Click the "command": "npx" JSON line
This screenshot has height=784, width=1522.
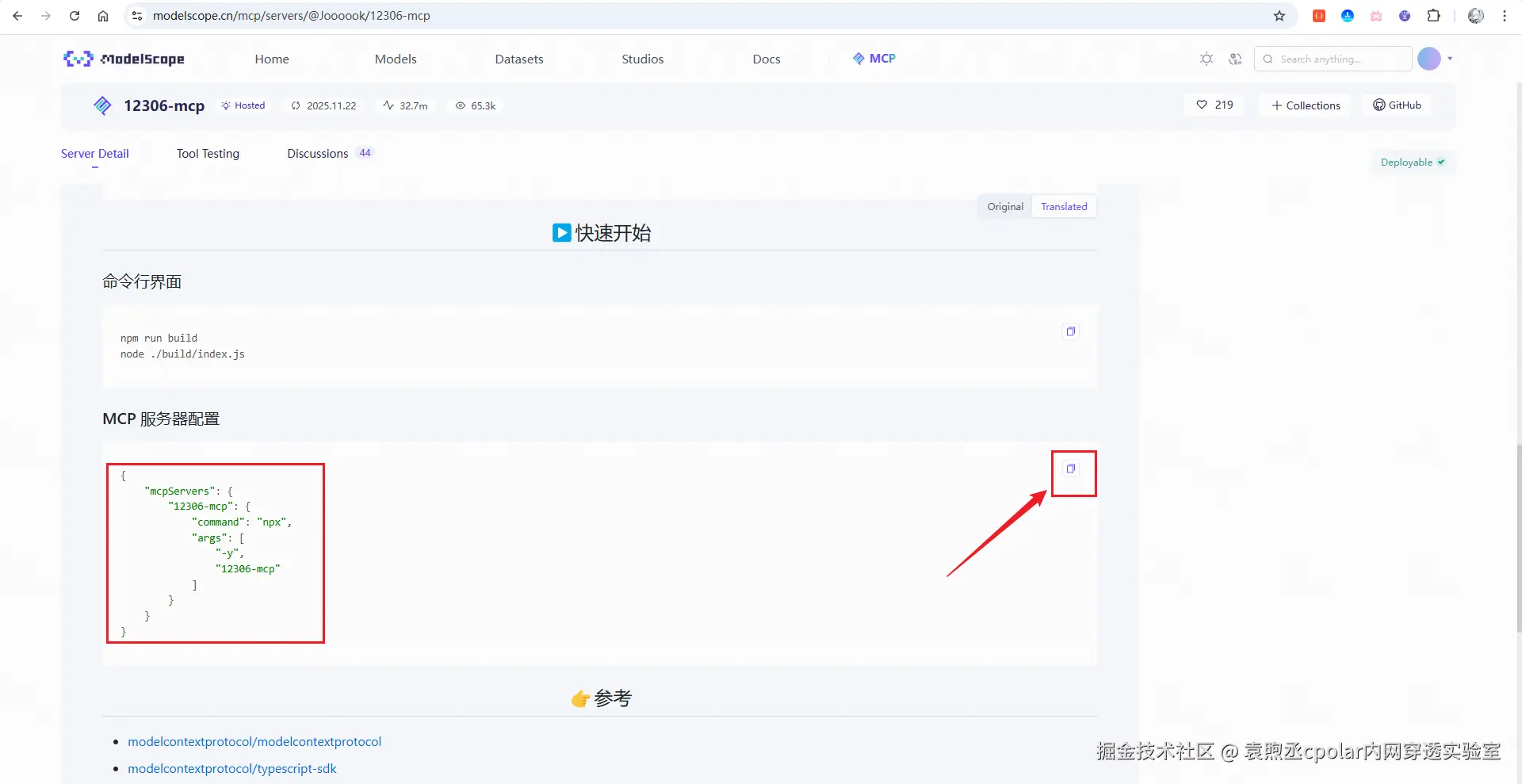click(x=242, y=522)
